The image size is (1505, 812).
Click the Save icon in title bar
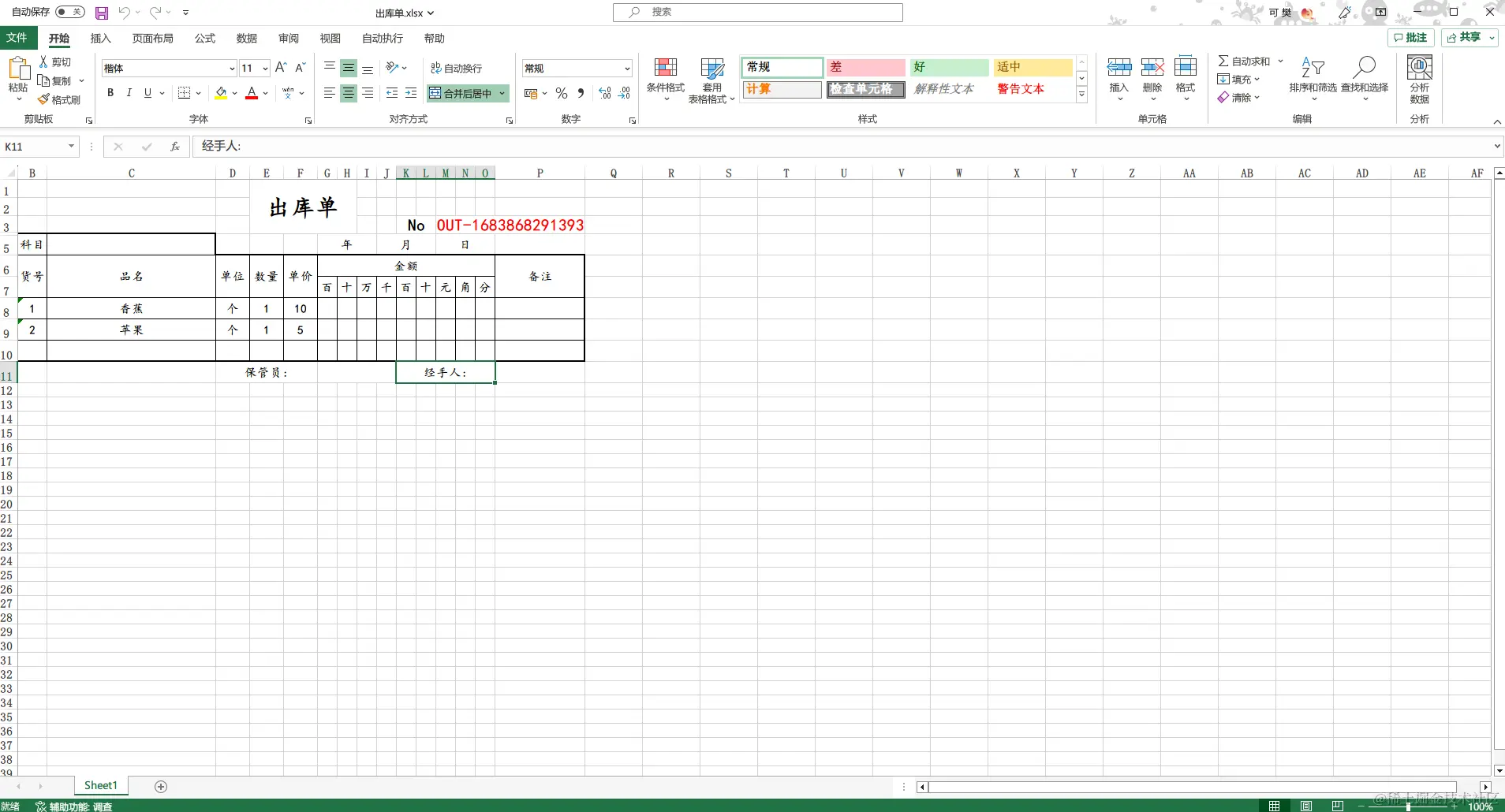(x=102, y=13)
